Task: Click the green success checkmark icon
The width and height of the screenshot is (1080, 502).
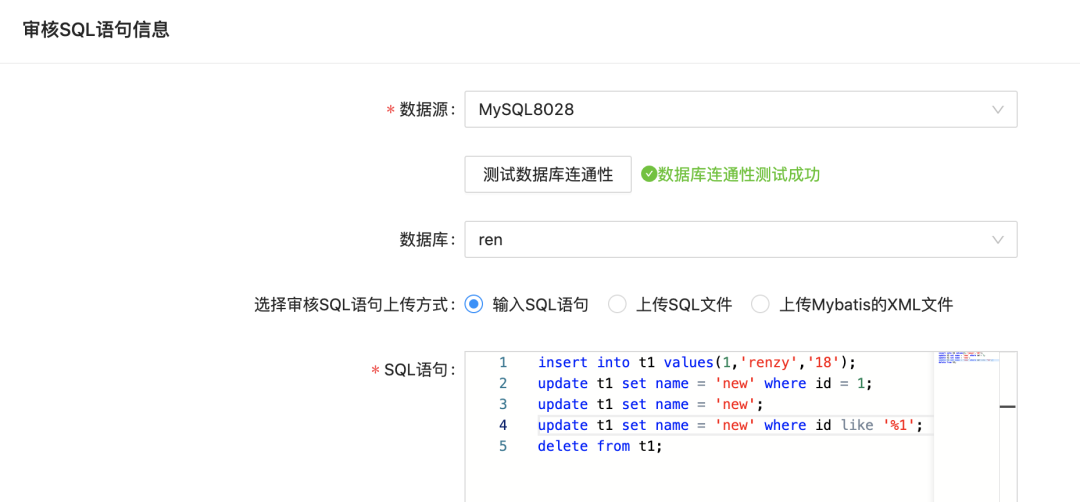Action: point(648,174)
